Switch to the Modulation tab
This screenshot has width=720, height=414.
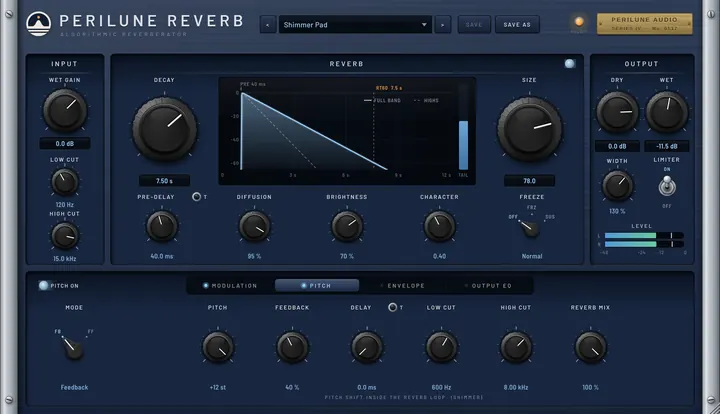pyautogui.click(x=230, y=285)
